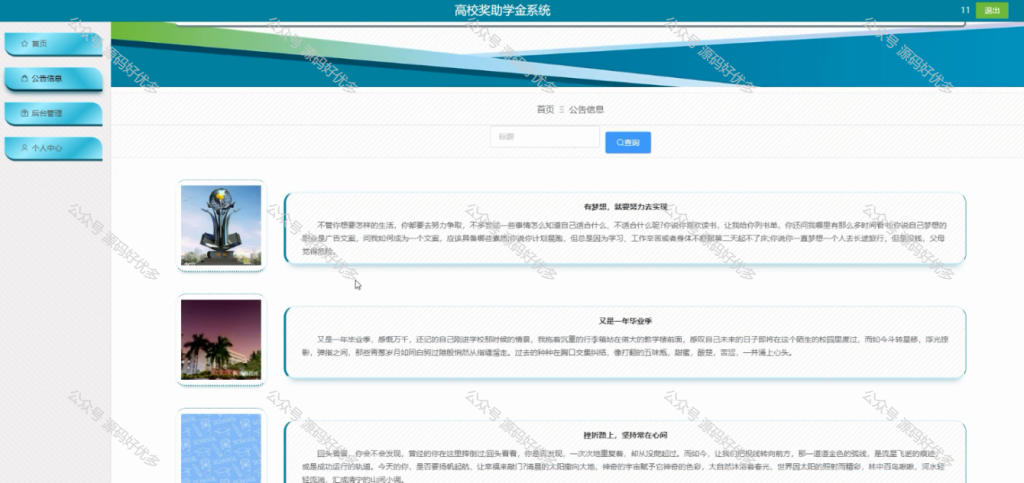Viewport: 1024px width, 483px height.
Task: Click the paragraph beginning 不管你想要怎样的生活
Action: [x=624, y=238]
